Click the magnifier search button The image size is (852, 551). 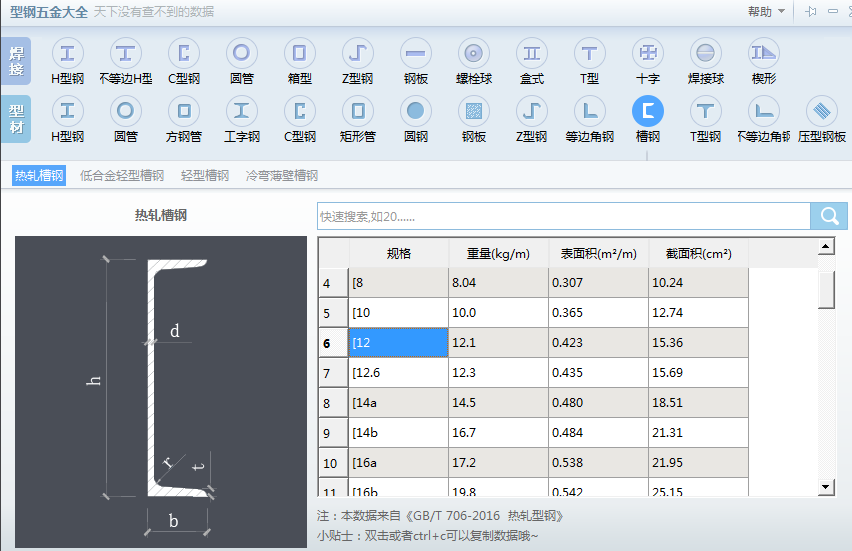[x=829, y=216]
